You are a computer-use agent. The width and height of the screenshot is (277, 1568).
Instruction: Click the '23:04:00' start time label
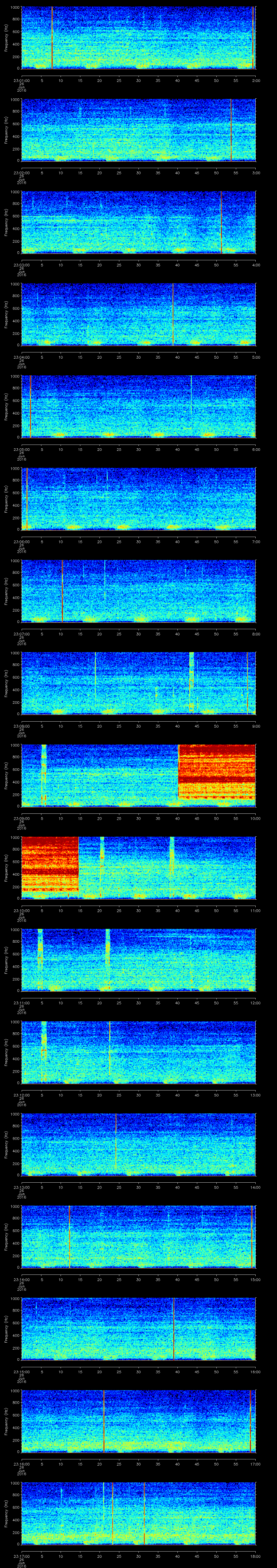coord(21,357)
